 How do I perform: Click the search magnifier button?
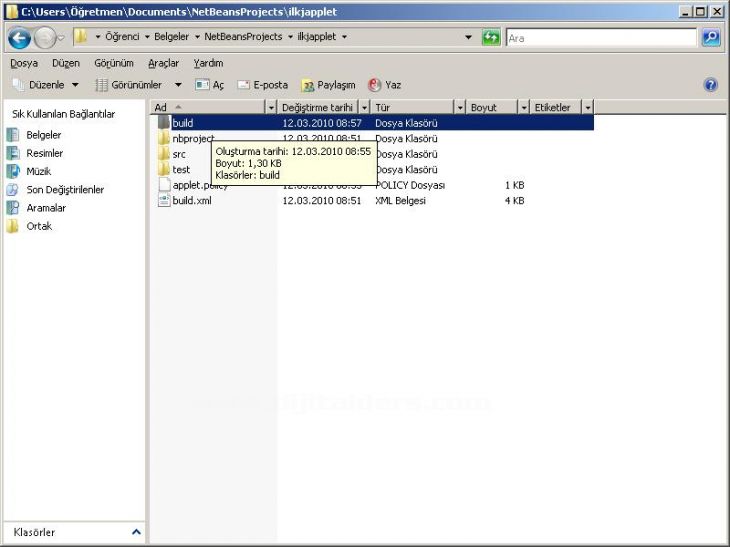pos(711,37)
